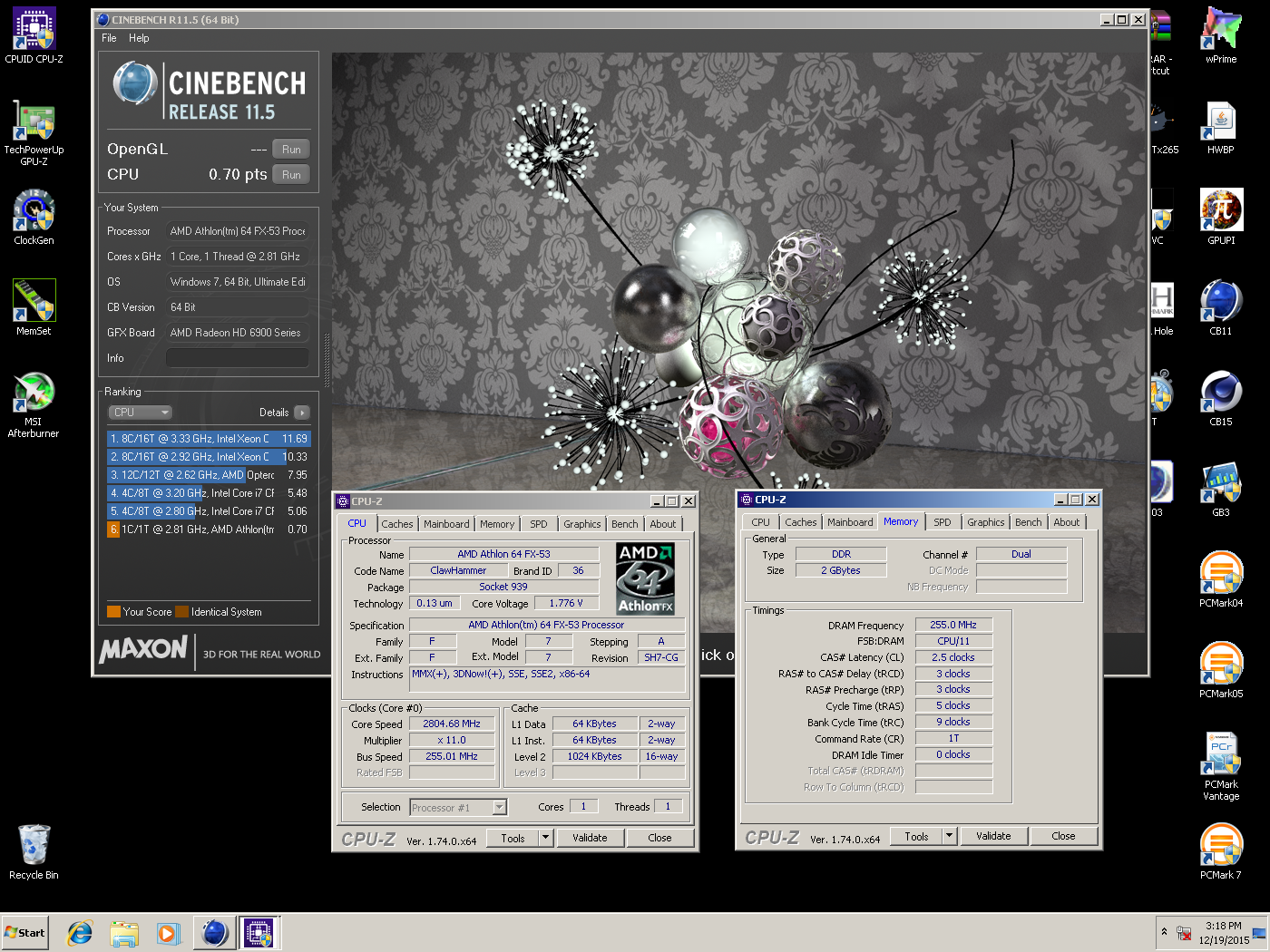Click the Info input field
The image size is (1270, 952).
tap(238, 358)
